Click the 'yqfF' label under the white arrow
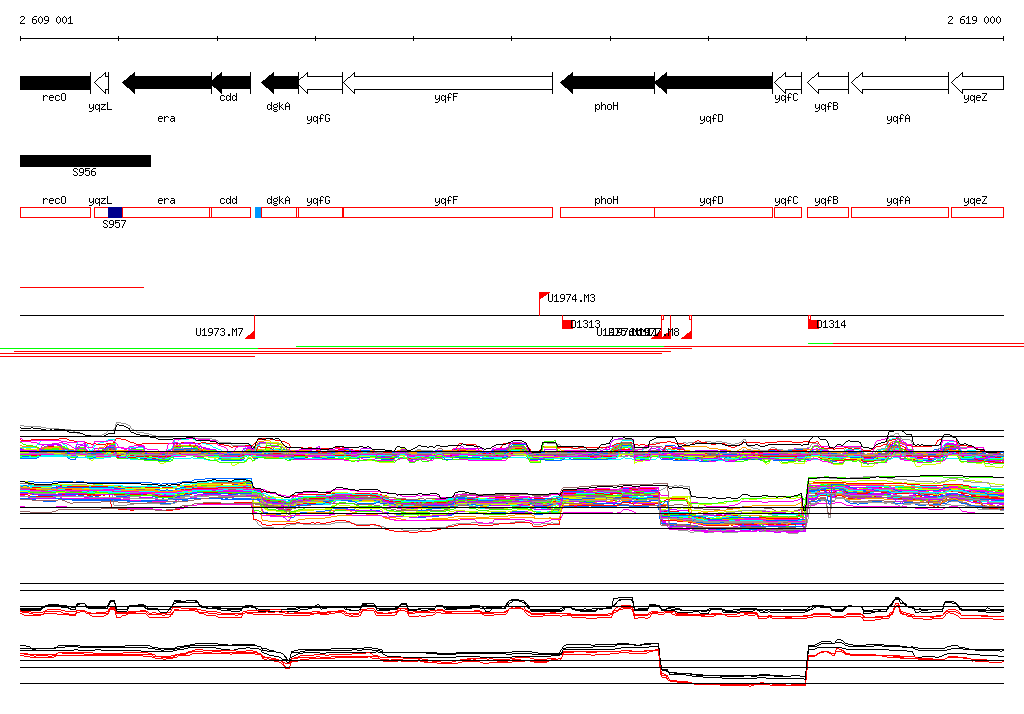The width and height of the screenshot is (1024, 714). pos(446,97)
